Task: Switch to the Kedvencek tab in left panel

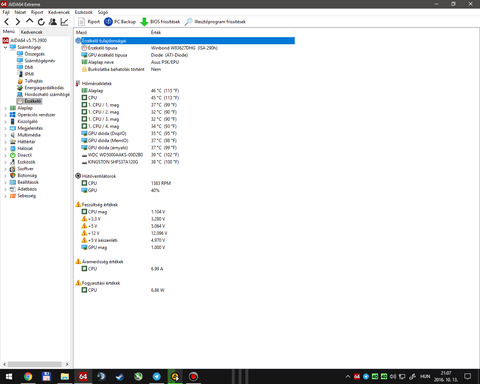Action: (31, 32)
